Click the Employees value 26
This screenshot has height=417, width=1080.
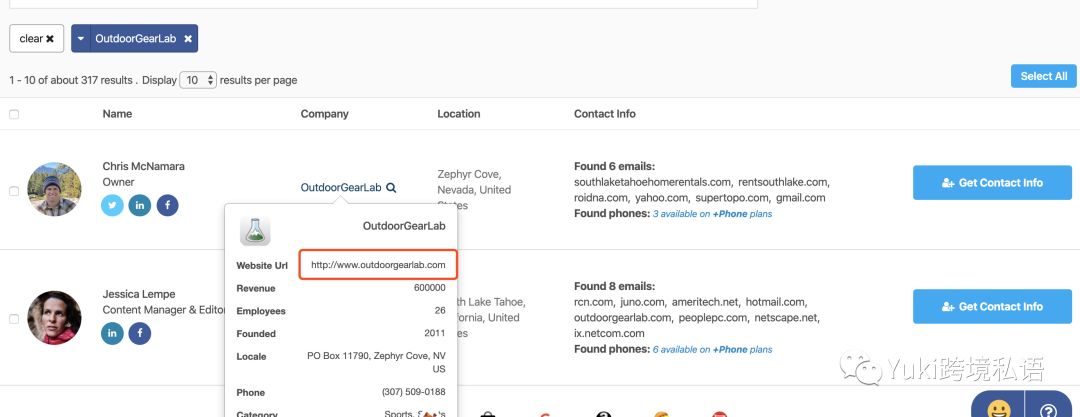440,311
